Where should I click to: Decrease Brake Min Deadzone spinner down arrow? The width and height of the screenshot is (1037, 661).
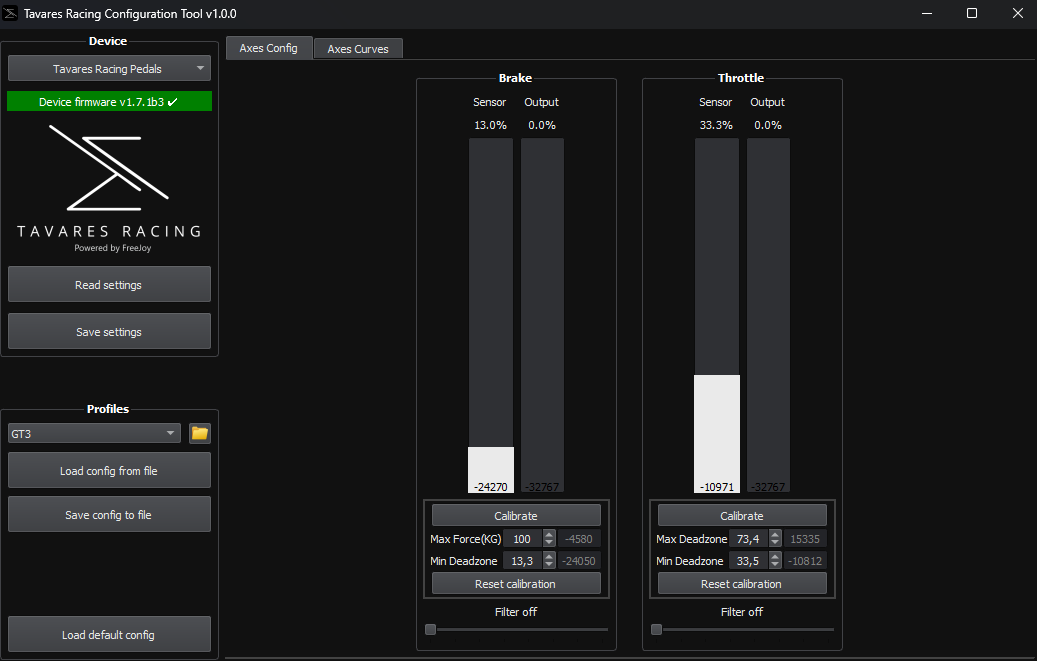click(x=549, y=565)
